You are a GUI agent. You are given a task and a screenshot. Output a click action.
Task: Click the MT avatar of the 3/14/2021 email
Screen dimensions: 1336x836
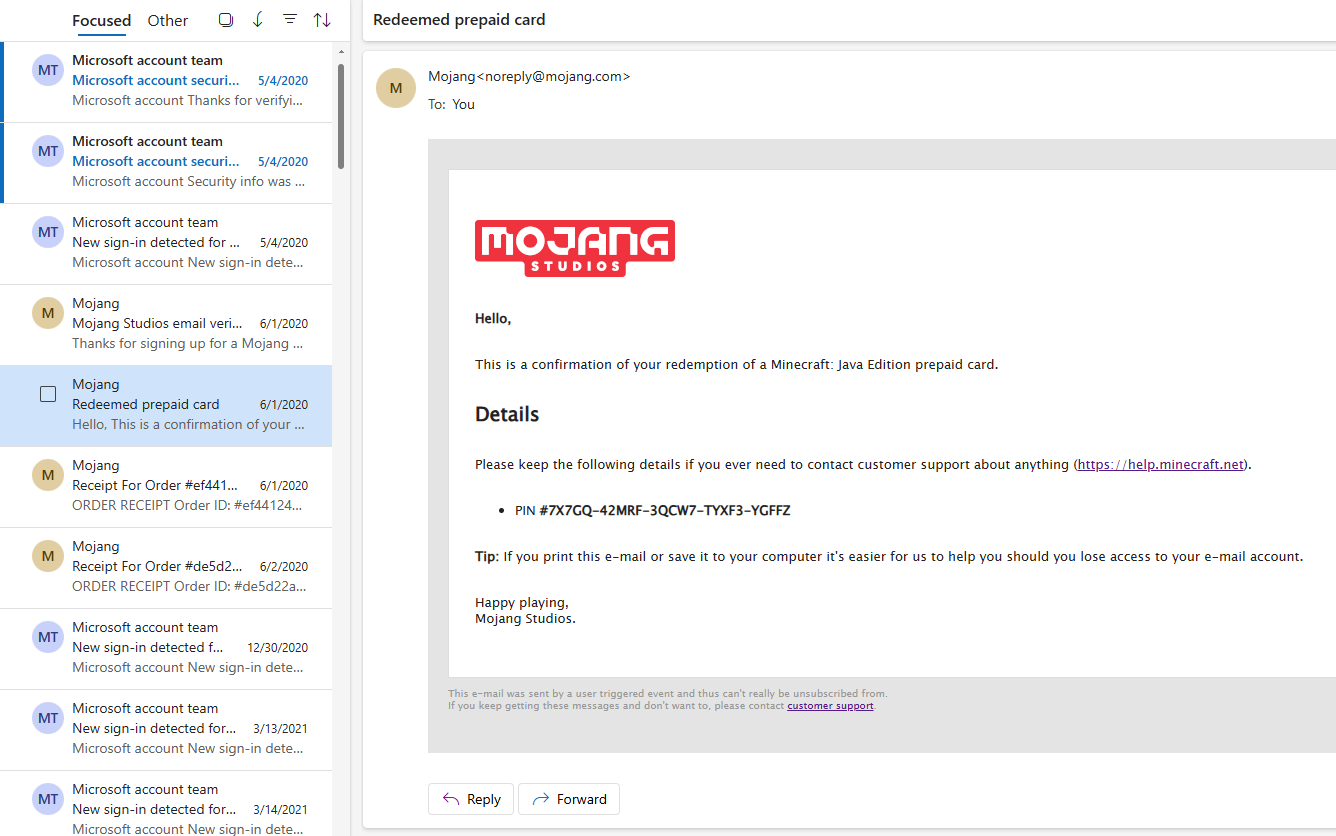point(48,799)
